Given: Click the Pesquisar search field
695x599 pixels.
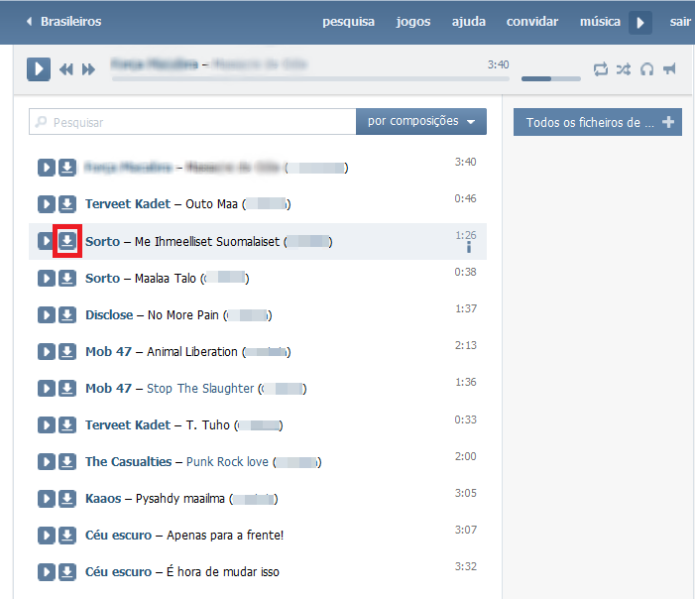Looking at the screenshot, I should coord(192,121).
